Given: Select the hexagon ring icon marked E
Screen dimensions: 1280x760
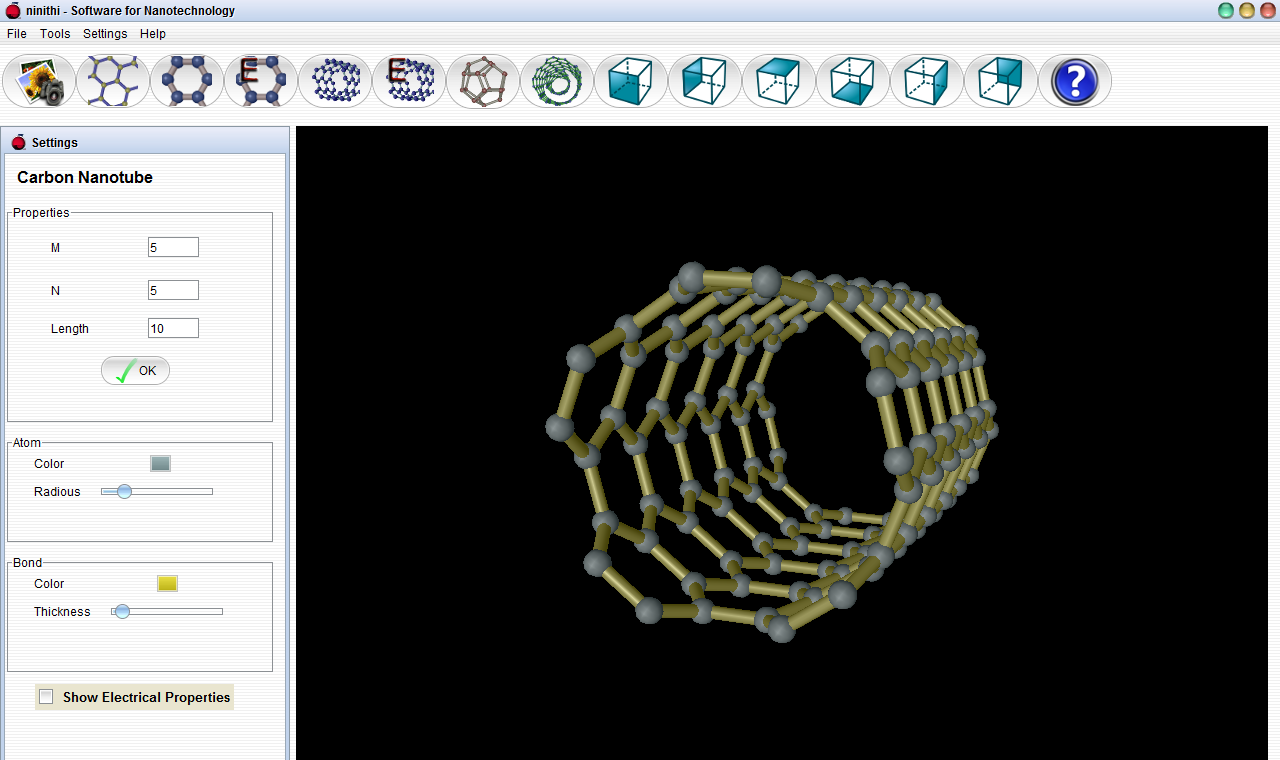Looking at the screenshot, I should [x=261, y=81].
